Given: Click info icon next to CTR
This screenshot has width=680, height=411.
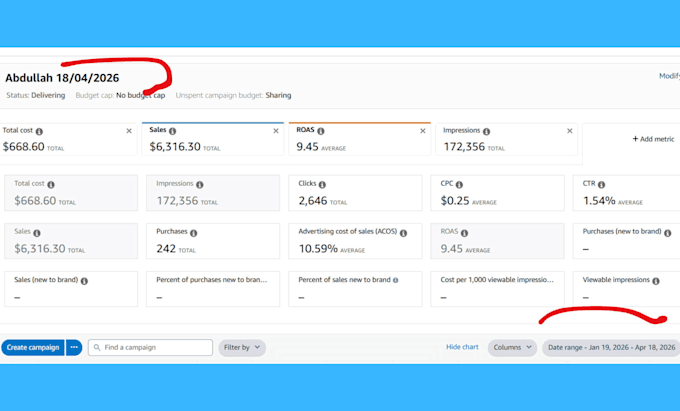Looking at the screenshot, I should pyautogui.click(x=602, y=185).
